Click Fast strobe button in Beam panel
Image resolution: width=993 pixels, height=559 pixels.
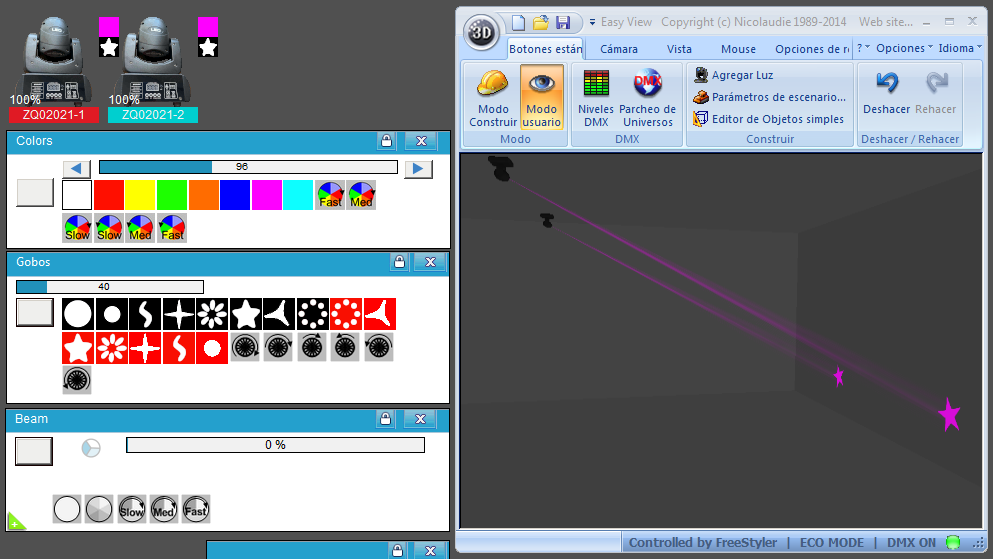(x=196, y=509)
